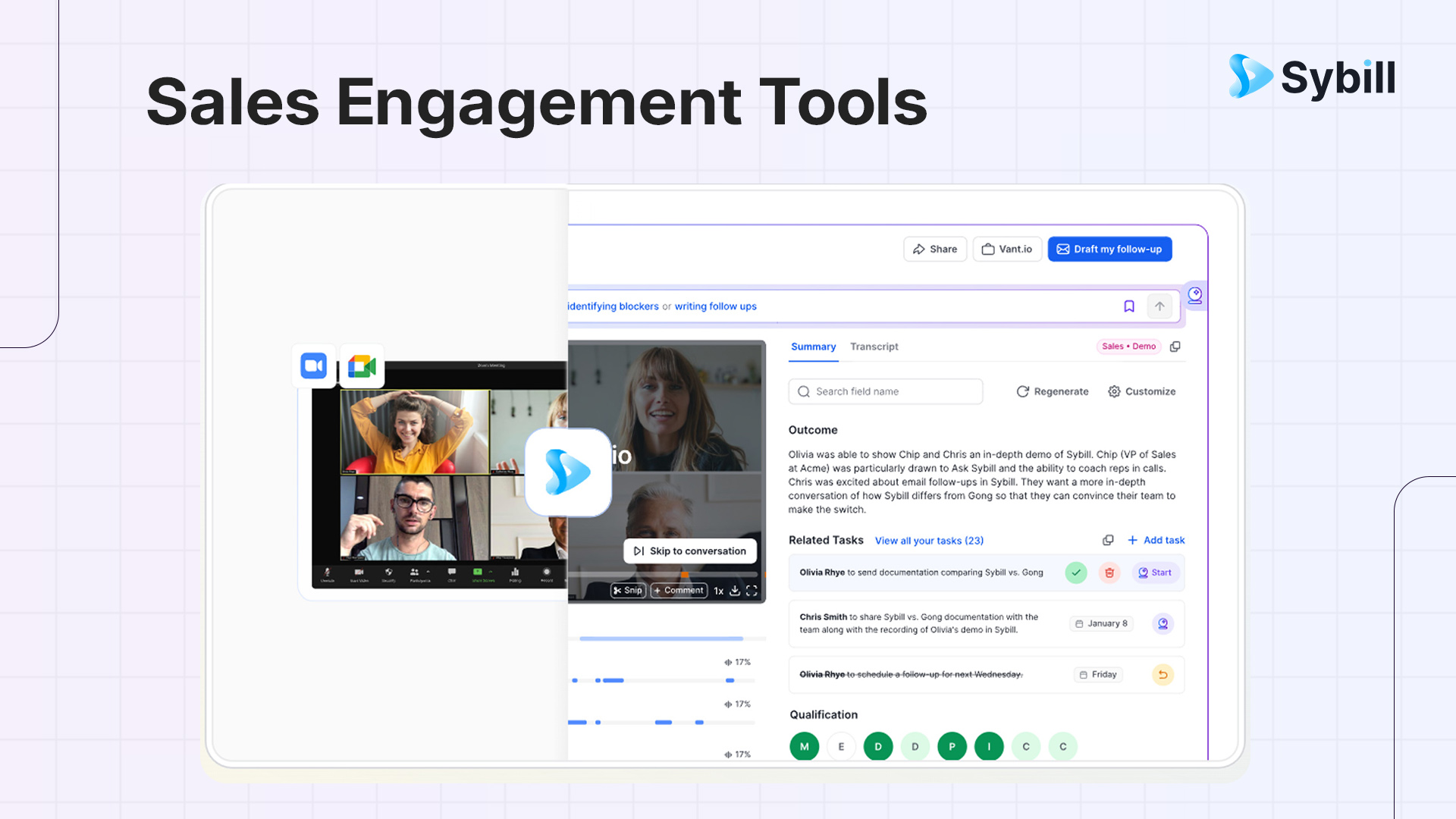Undo the completed follow-up task

(1163, 674)
